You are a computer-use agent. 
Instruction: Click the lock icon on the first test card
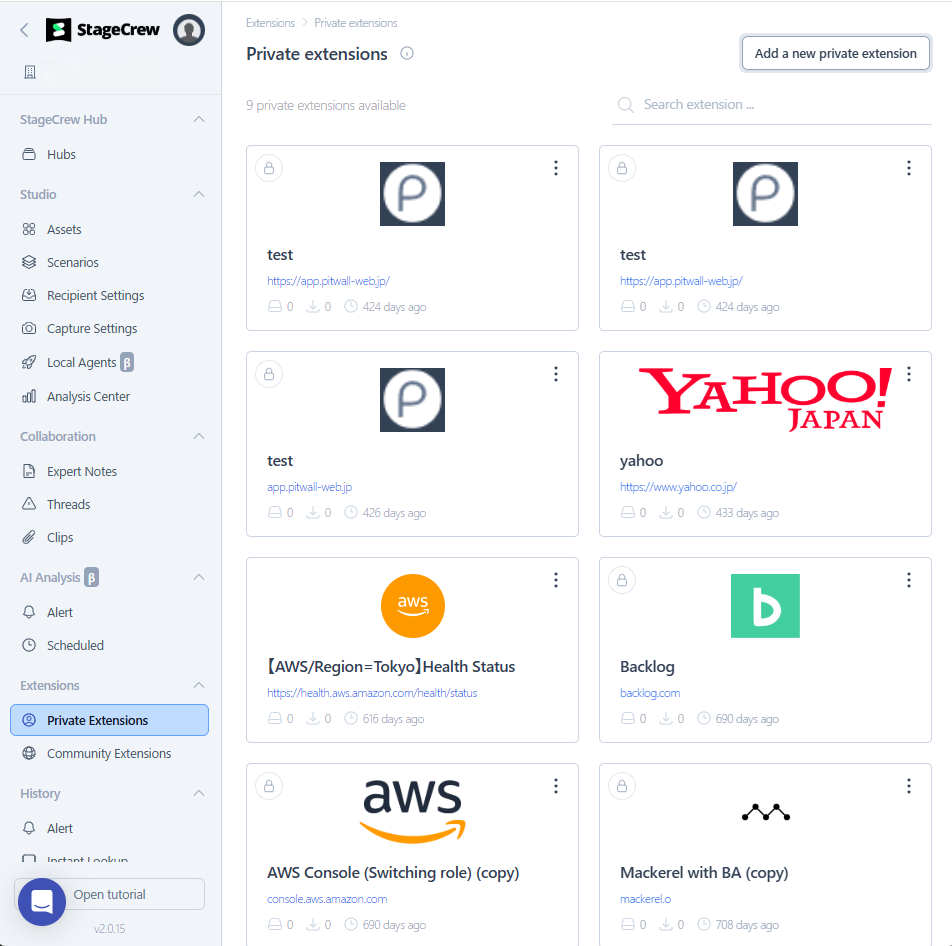coord(269,168)
